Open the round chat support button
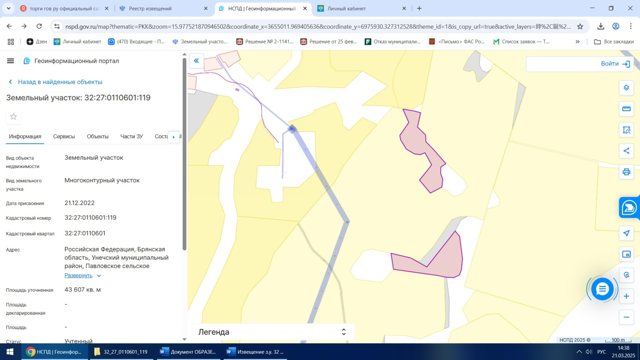The image size is (640, 360). pyautogui.click(x=602, y=289)
